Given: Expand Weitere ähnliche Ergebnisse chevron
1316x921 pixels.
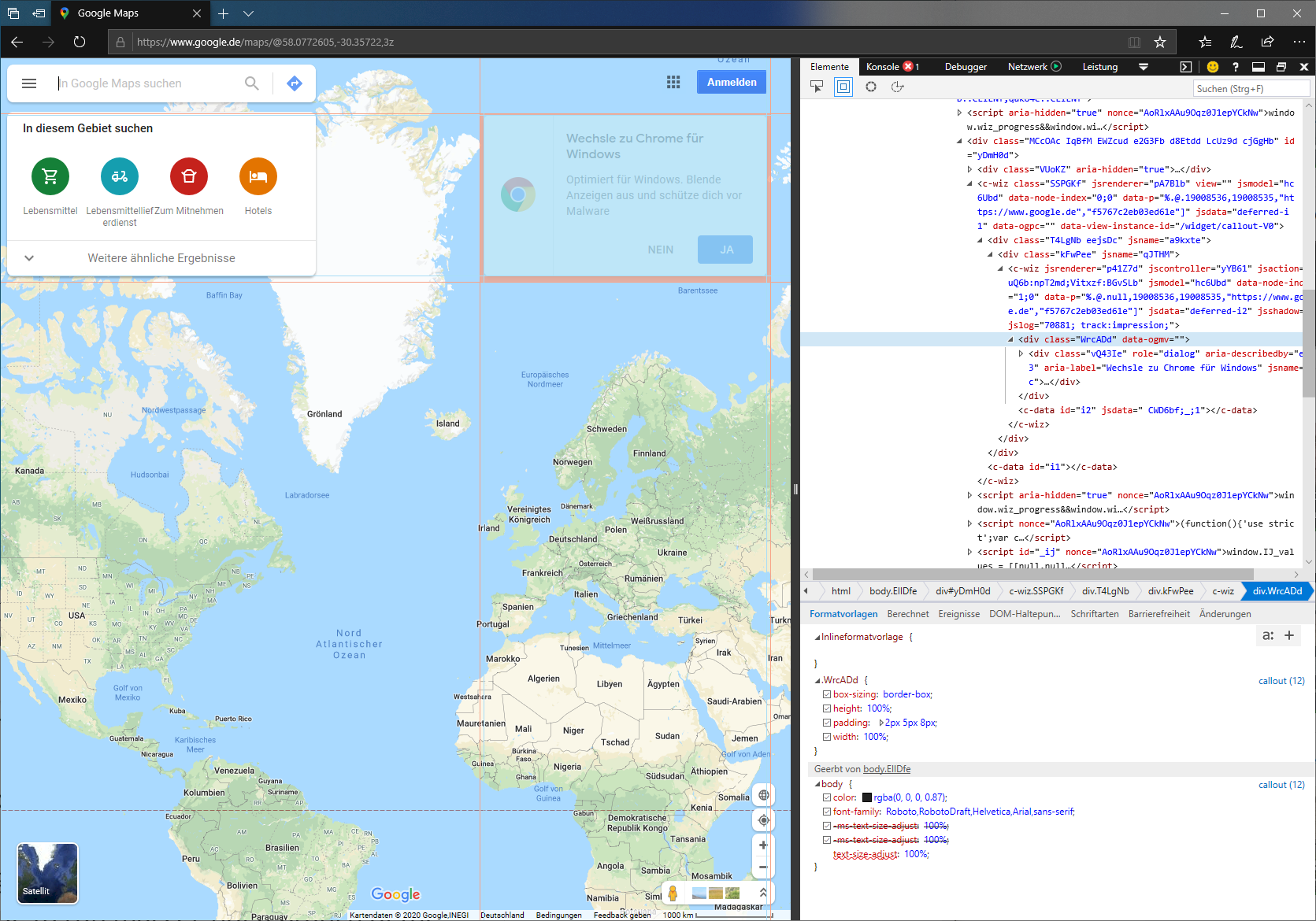Looking at the screenshot, I should (x=29, y=258).
